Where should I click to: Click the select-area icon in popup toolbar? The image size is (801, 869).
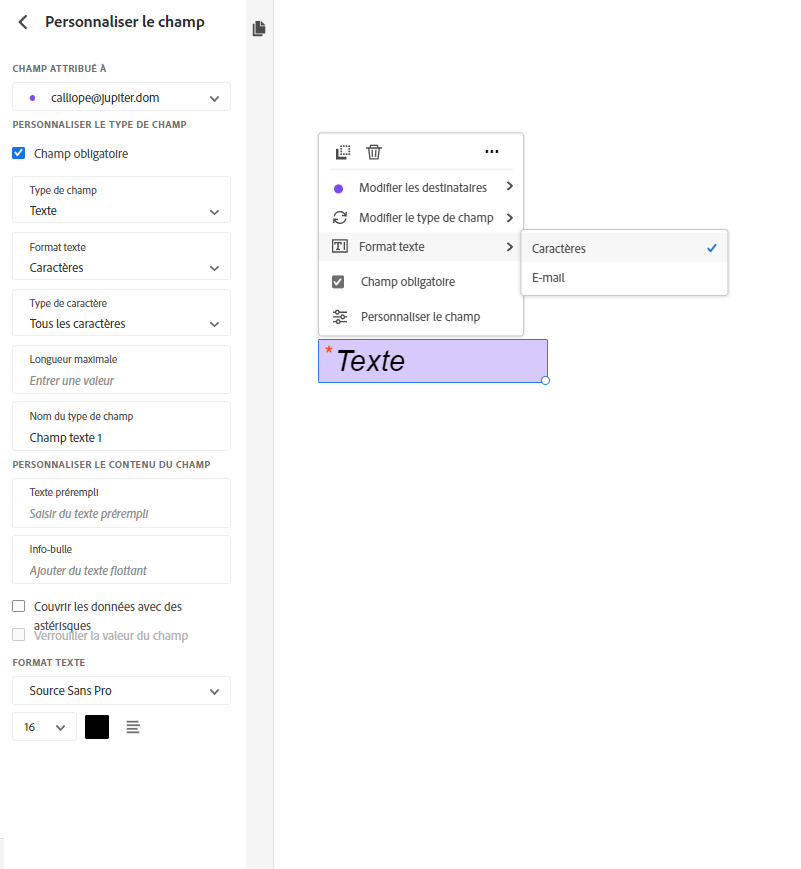(x=343, y=152)
